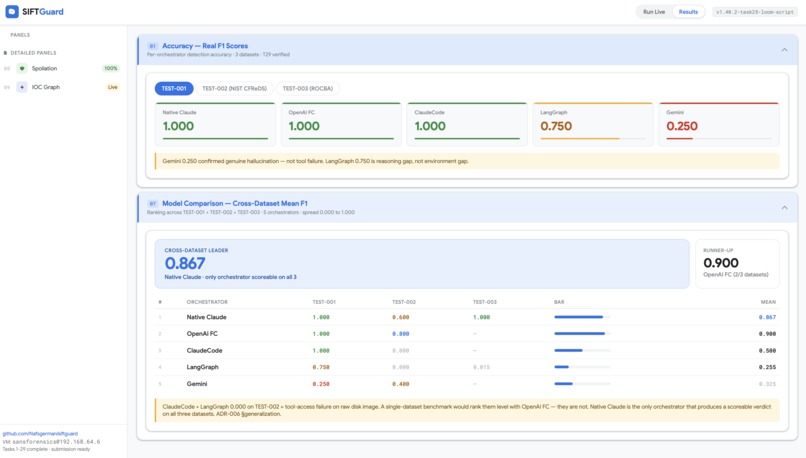The height and width of the screenshot is (458, 806).
Task: Click the version tag v1.40.2 label
Action: coord(755,12)
